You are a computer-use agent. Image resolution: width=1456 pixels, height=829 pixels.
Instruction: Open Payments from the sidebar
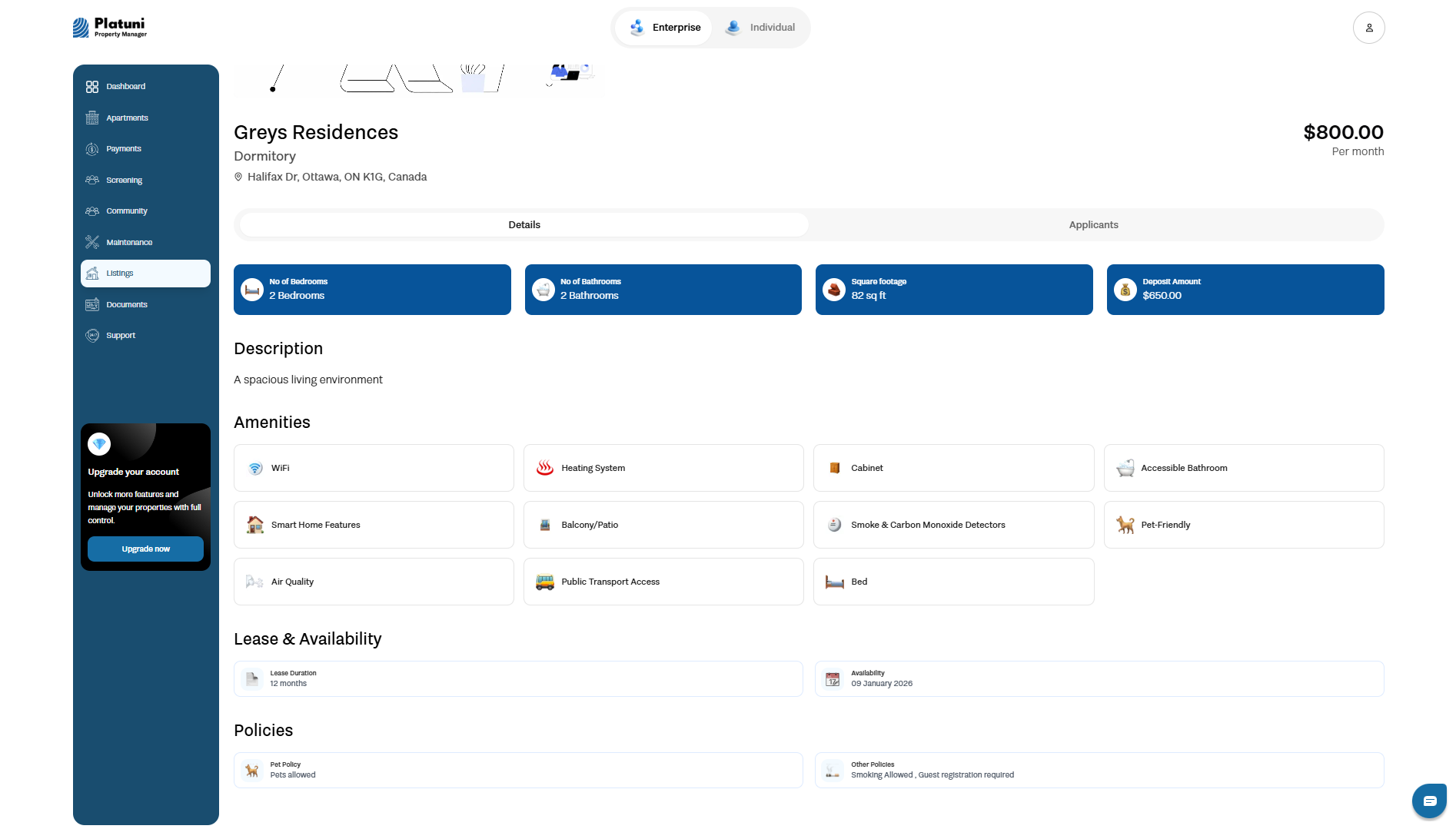145,149
